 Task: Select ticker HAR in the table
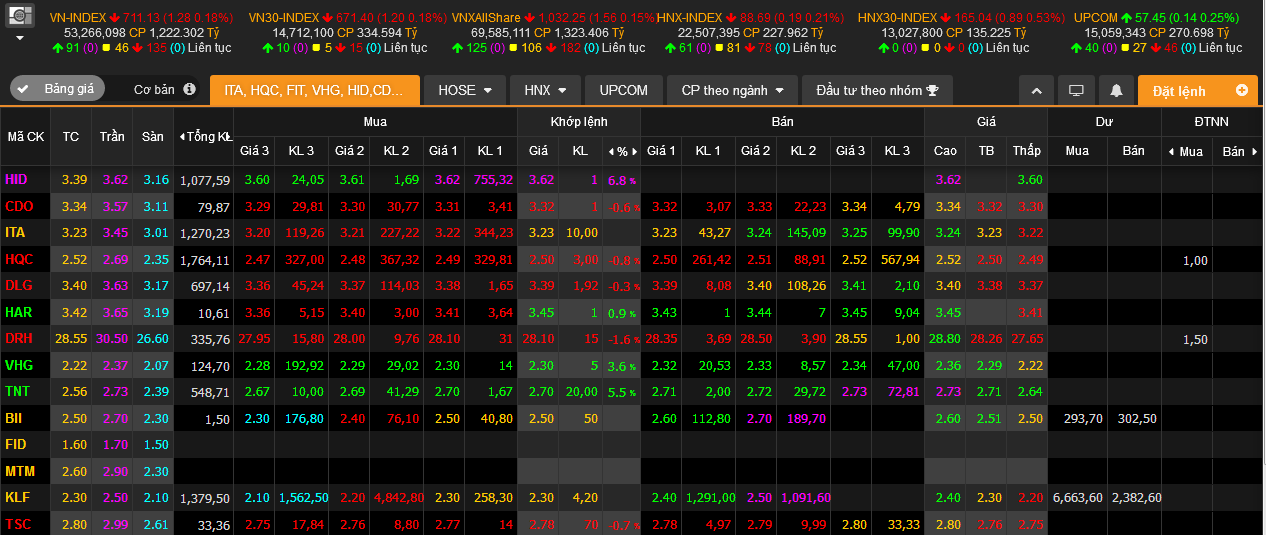coord(18,312)
